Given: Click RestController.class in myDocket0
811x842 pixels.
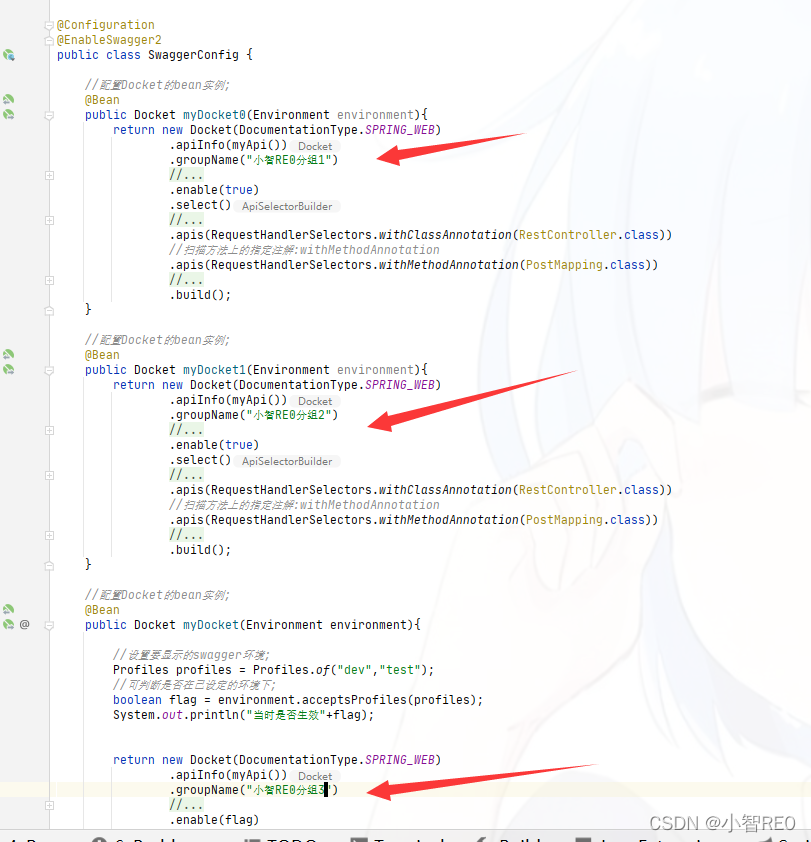Looking at the screenshot, I should pos(589,235).
